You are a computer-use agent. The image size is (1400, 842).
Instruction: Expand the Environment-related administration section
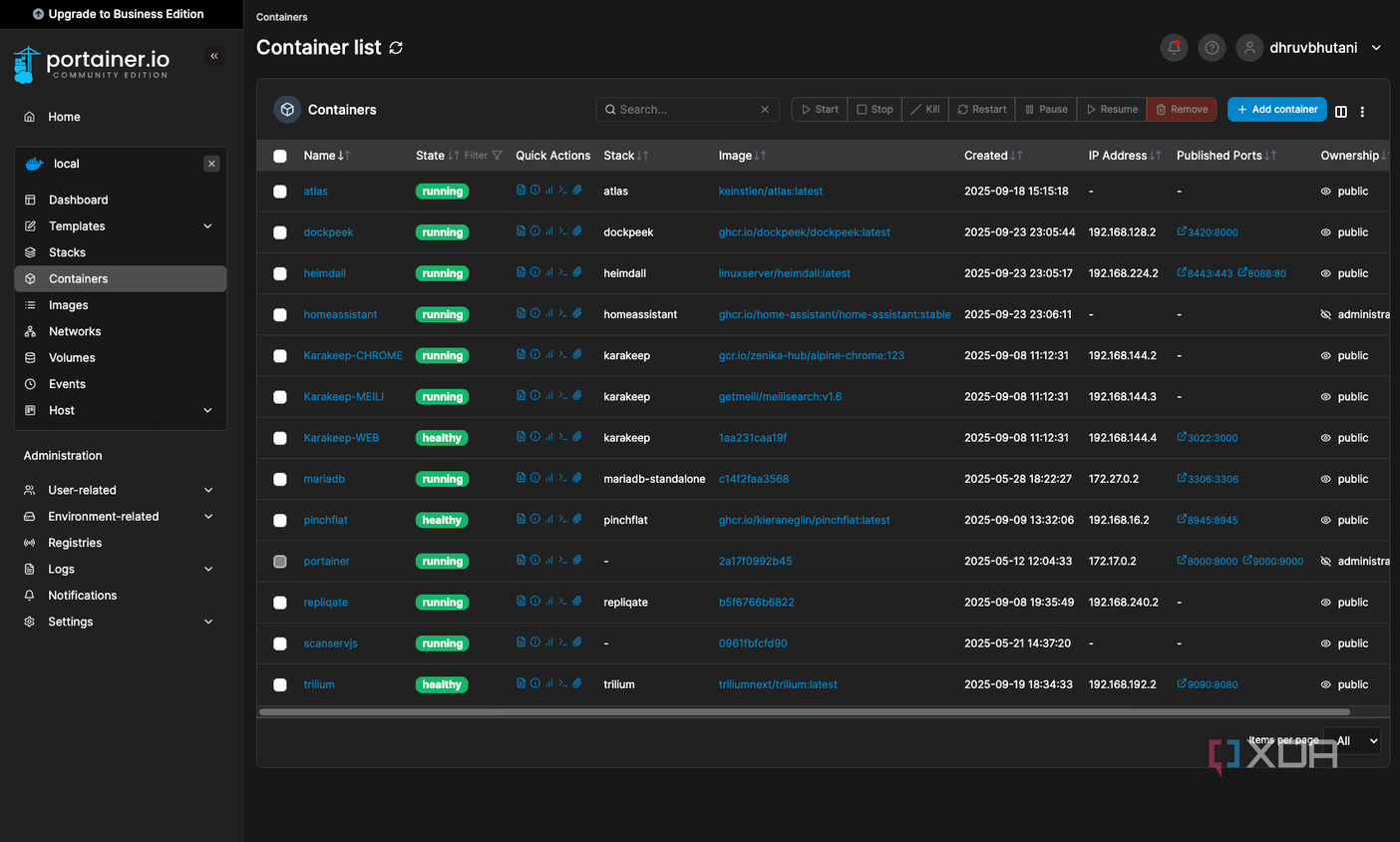(121, 516)
